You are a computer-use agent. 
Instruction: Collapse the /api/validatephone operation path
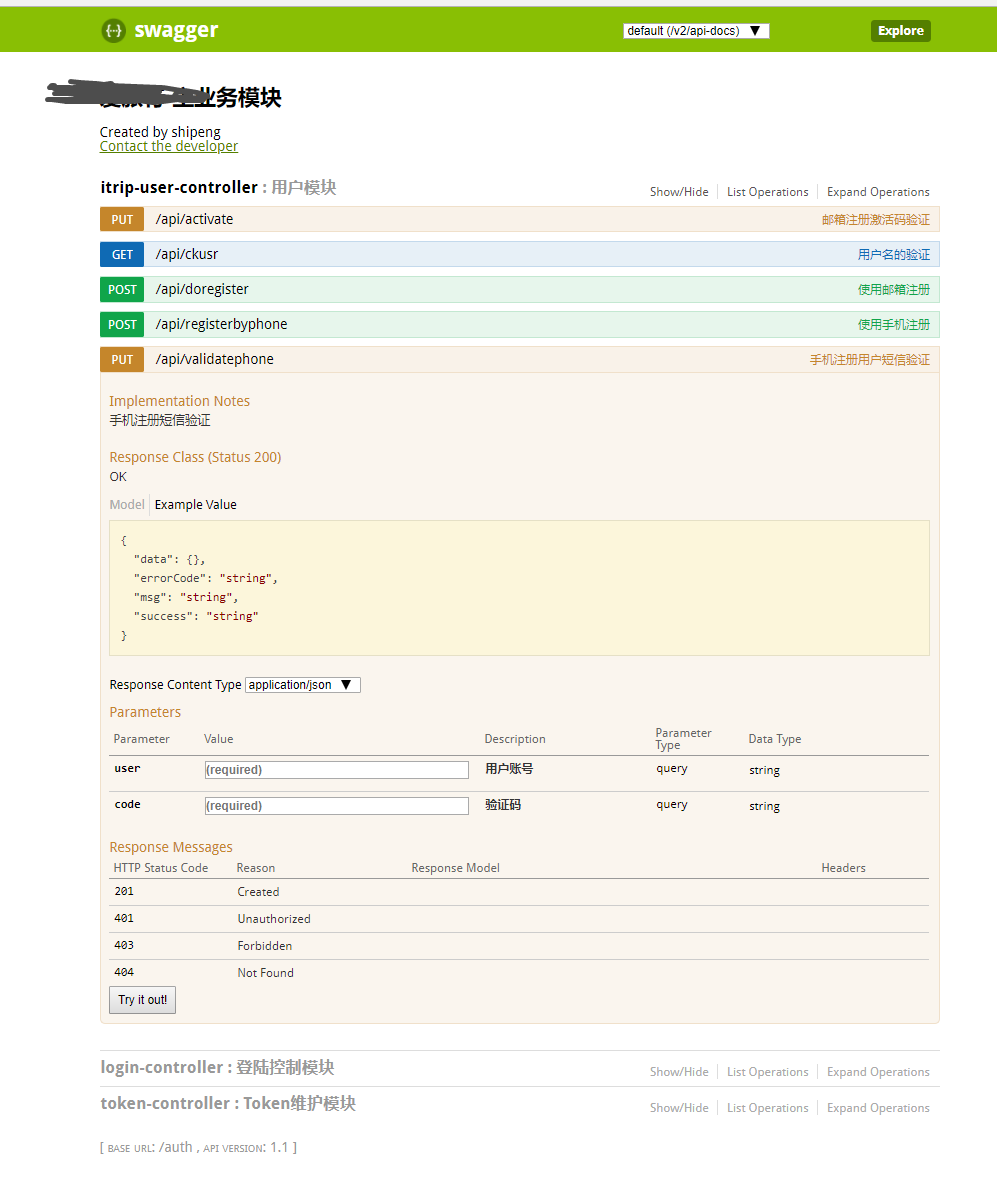(x=214, y=360)
